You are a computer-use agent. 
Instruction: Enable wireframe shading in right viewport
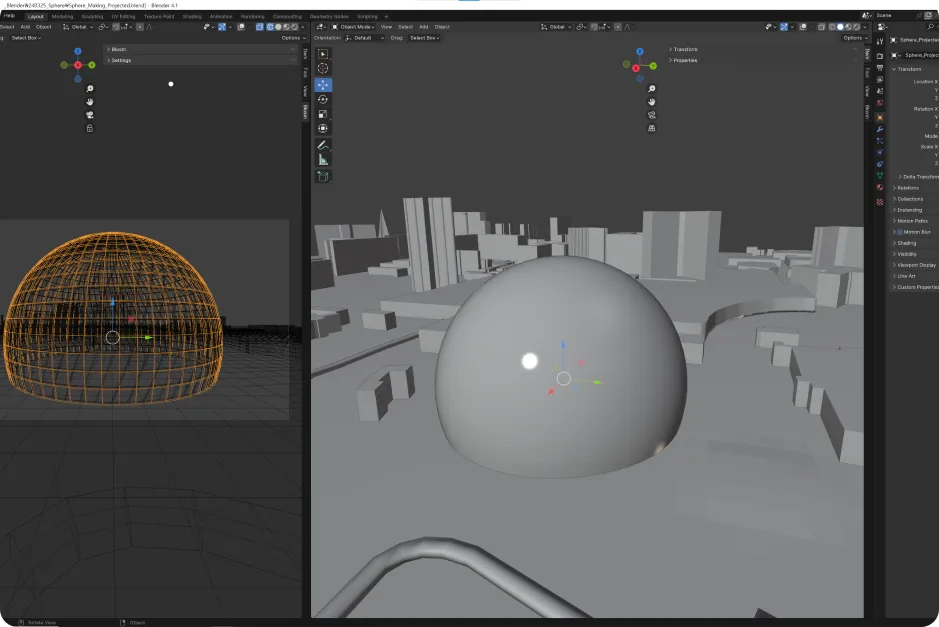832,27
